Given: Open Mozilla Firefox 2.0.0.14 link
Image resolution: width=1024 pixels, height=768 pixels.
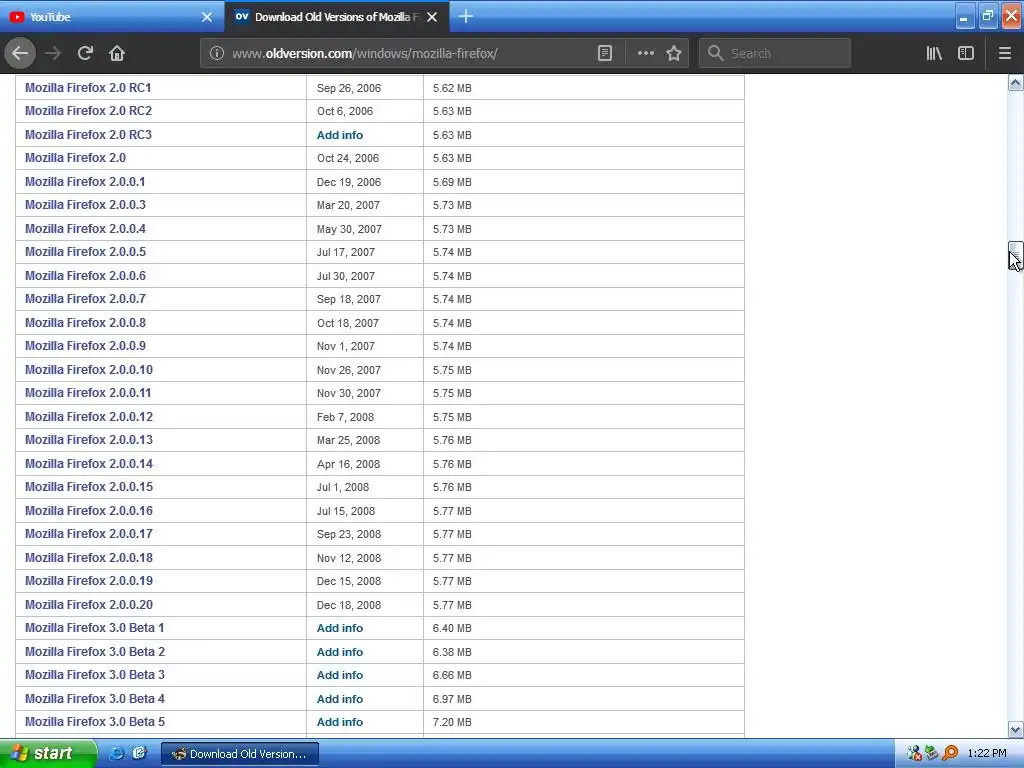Looking at the screenshot, I should (x=89, y=464).
